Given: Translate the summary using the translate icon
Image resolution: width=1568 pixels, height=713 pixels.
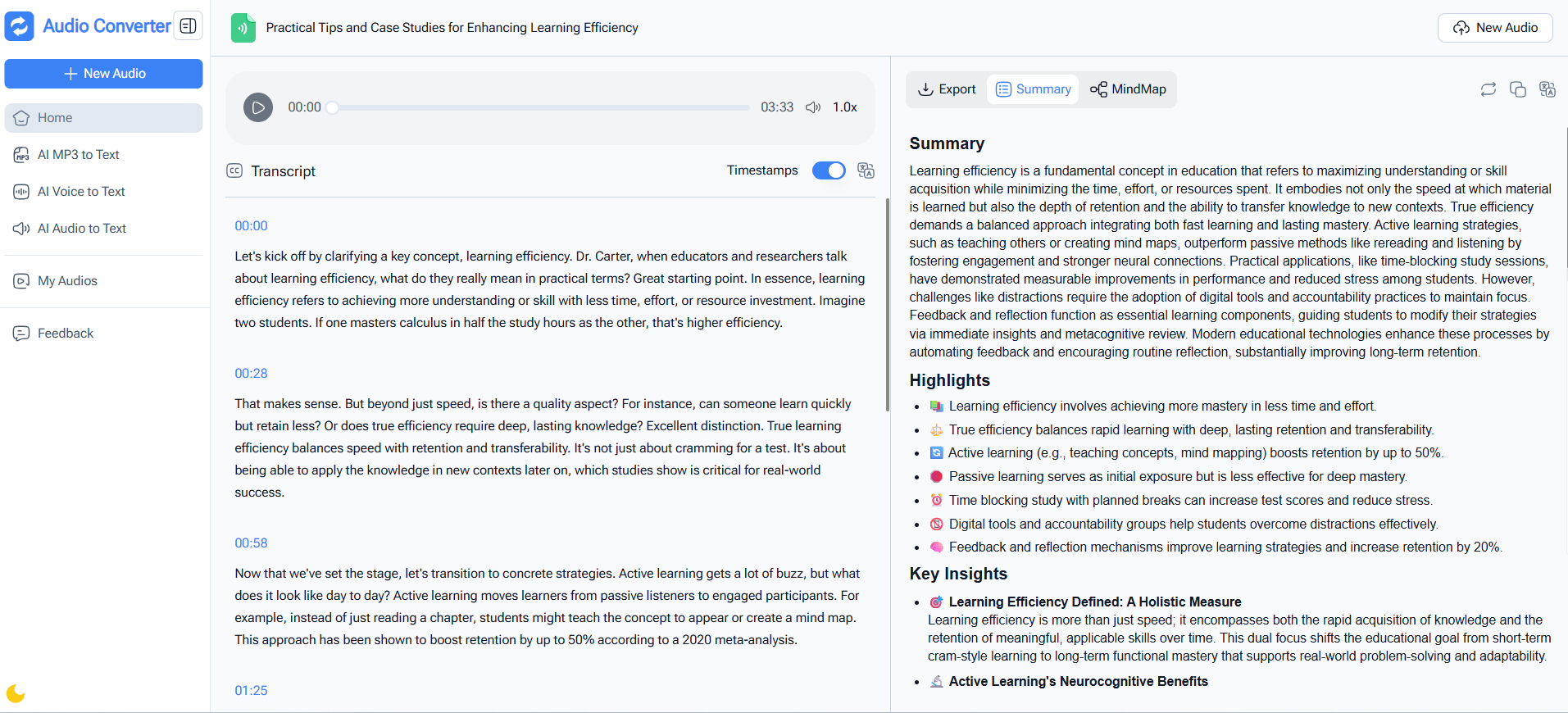Looking at the screenshot, I should click(x=1547, y=89).
